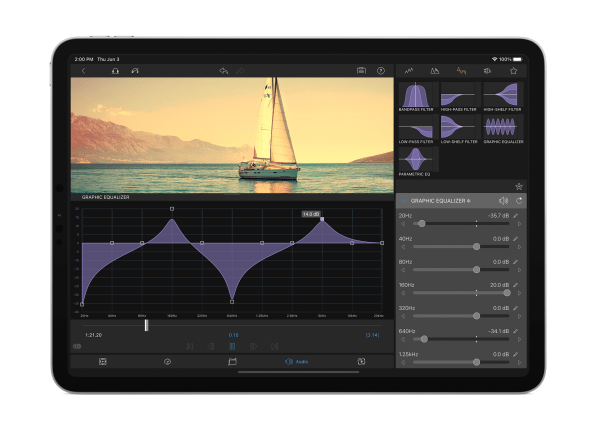Edit the 20Hz value with pencil icon
This screenshot has width=596, height=431.
516,216
